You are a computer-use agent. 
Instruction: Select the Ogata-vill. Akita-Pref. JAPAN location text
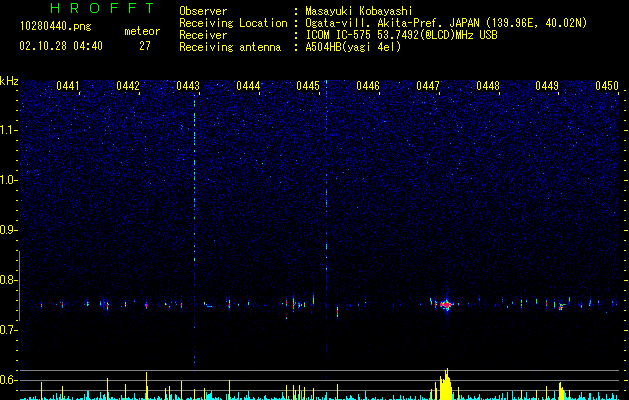[x=446, y=23]
